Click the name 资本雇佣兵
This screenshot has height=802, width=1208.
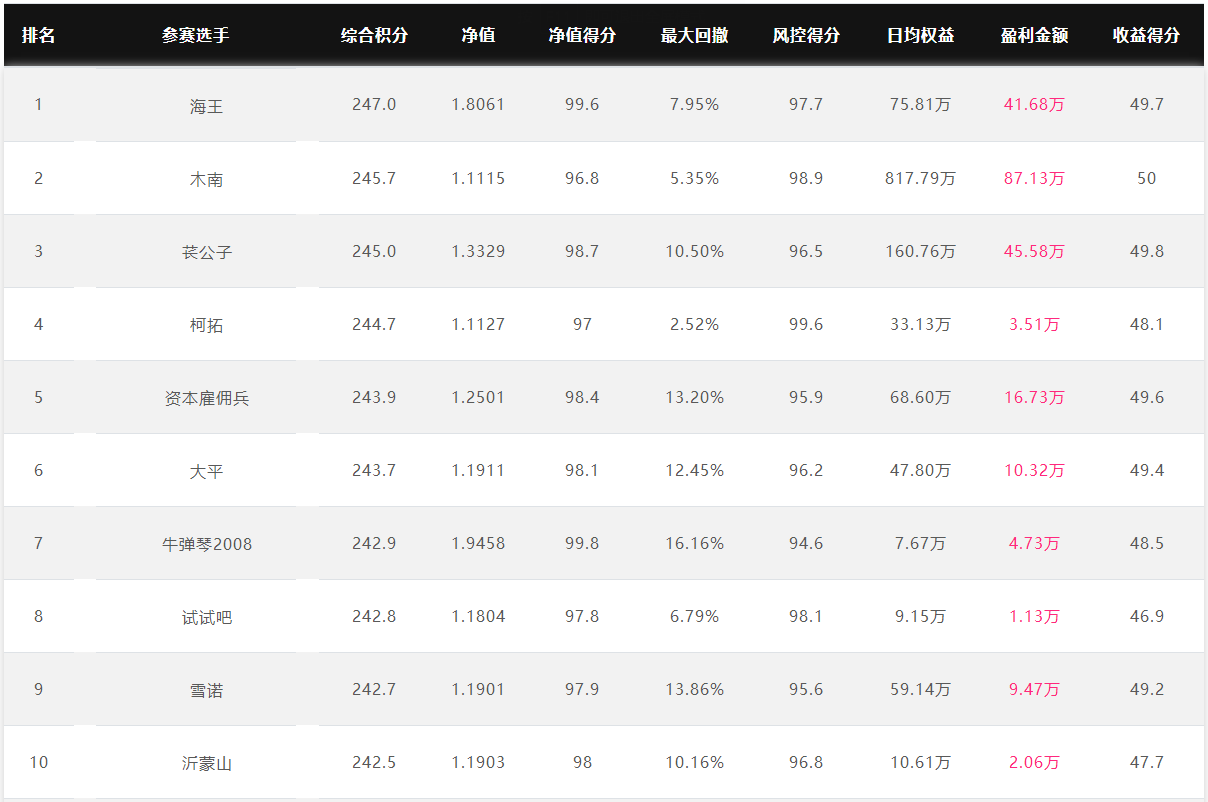click(207, 399)
